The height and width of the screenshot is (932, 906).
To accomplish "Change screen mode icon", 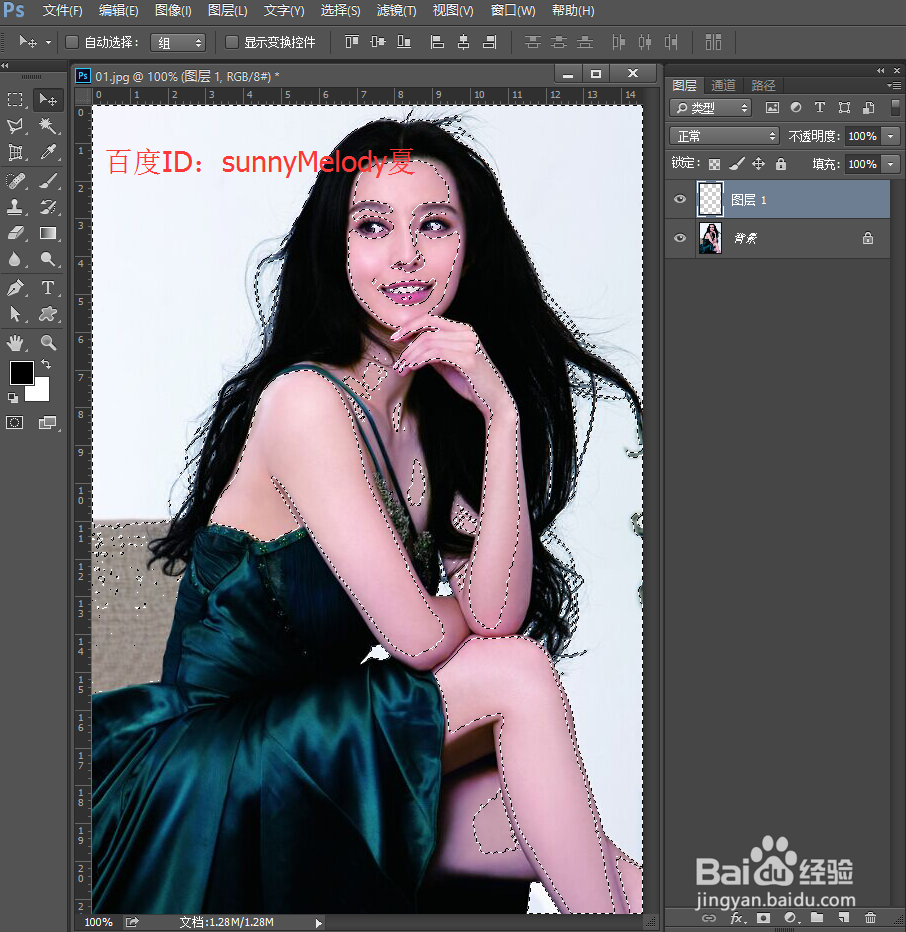I will [x=48, y=423].
